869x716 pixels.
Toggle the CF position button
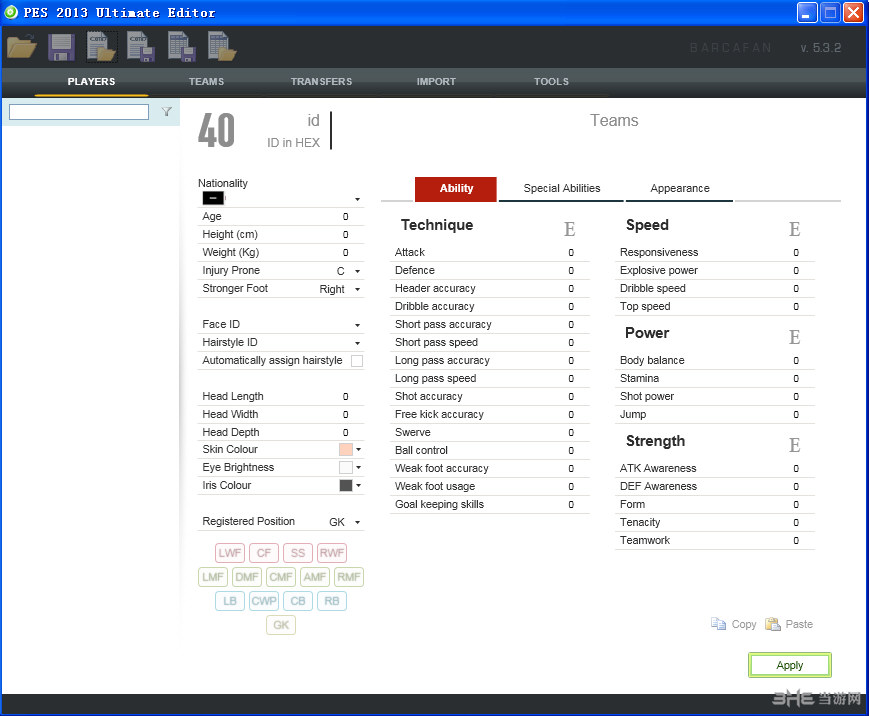(x=264, y=553)
